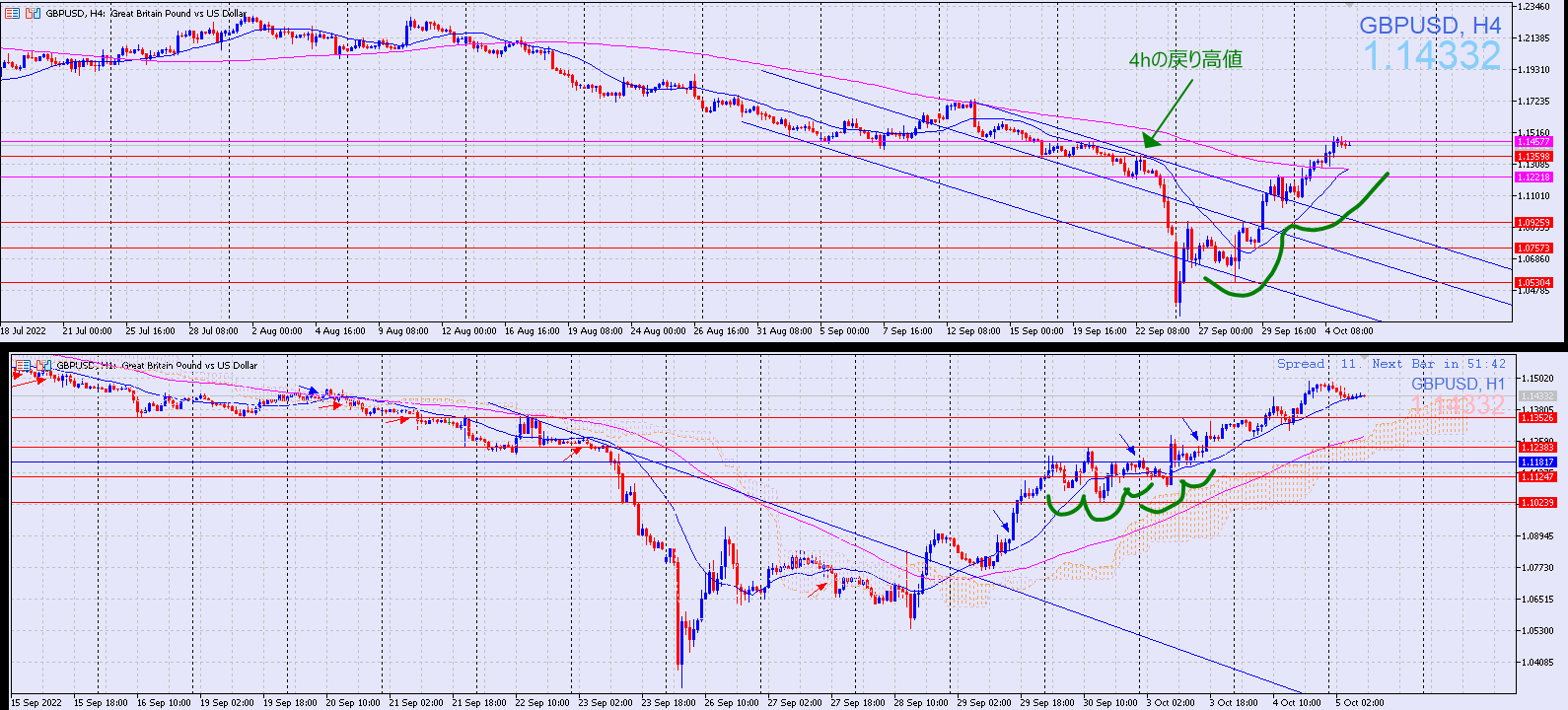1568x710 pixels.
Task: Open one-click trading panel on H1 chart
Action: (24, 365)
